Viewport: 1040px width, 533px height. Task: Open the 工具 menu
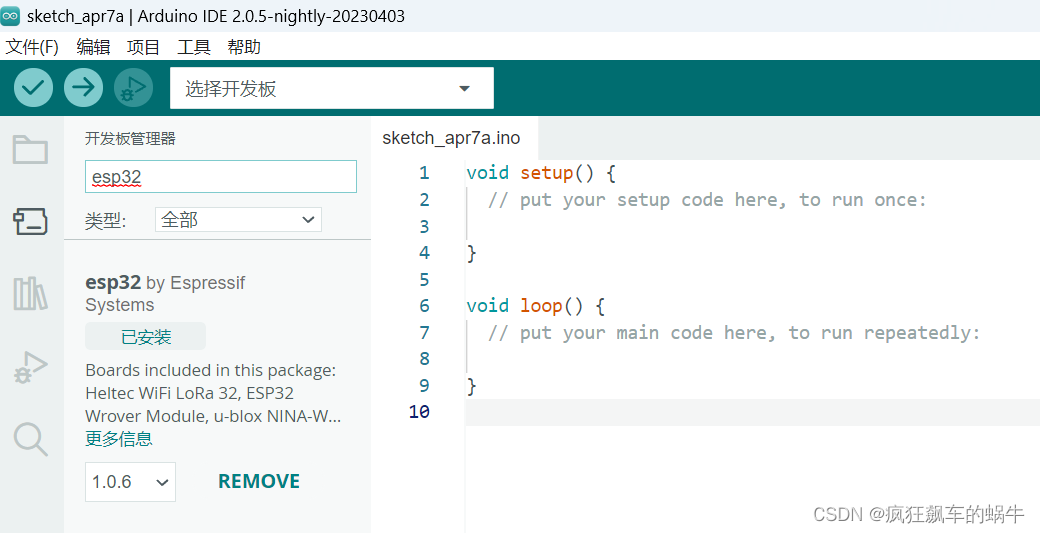click(x=194, y=47)
